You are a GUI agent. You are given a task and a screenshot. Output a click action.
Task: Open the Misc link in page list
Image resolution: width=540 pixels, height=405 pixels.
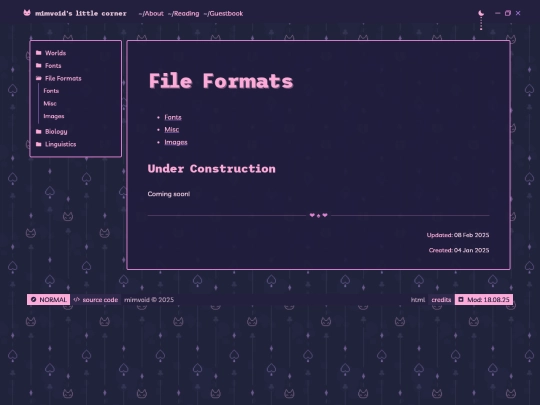click(x=172, y=129)
